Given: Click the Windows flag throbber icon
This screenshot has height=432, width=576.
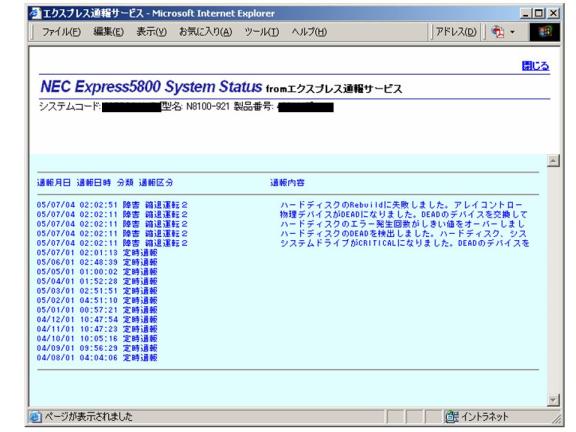Looking at the screenshot, I should pos(545,32).
